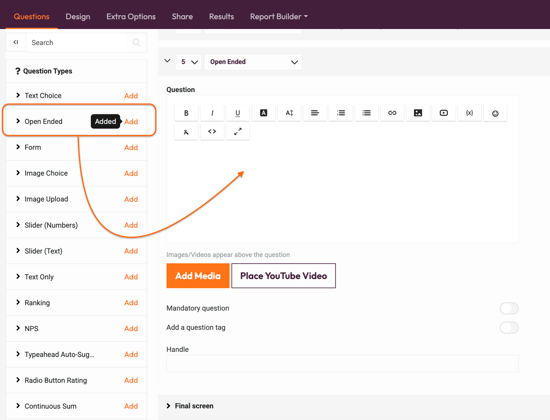Toggle bold formatting in question editor
The image size is (550, 420).
pyautogui.click(x=186, y=113)
